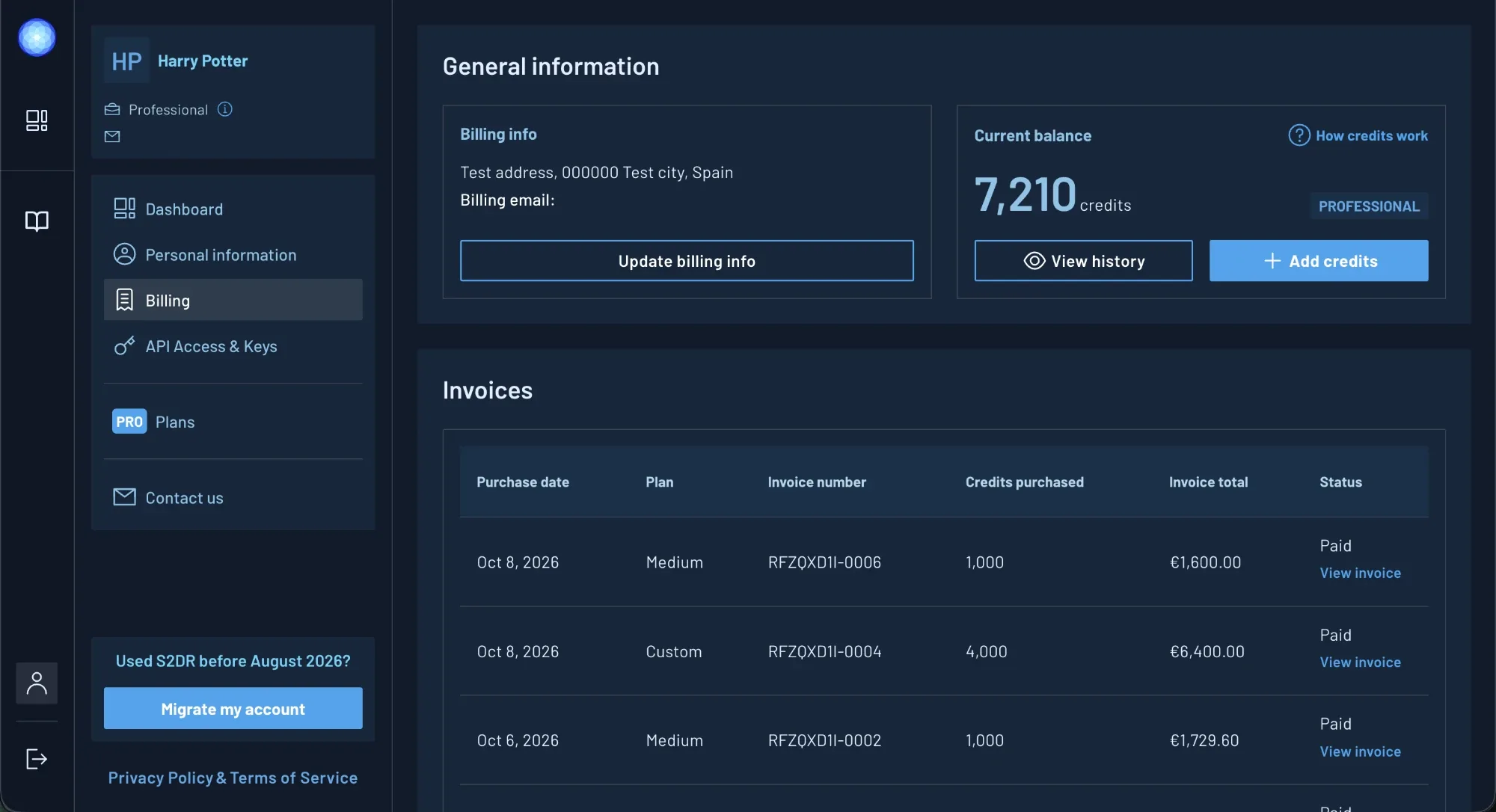Viewport: 1496px width, 812px height.
Task: Click the user profile icon in the left rail
Action: click(37, 683)
